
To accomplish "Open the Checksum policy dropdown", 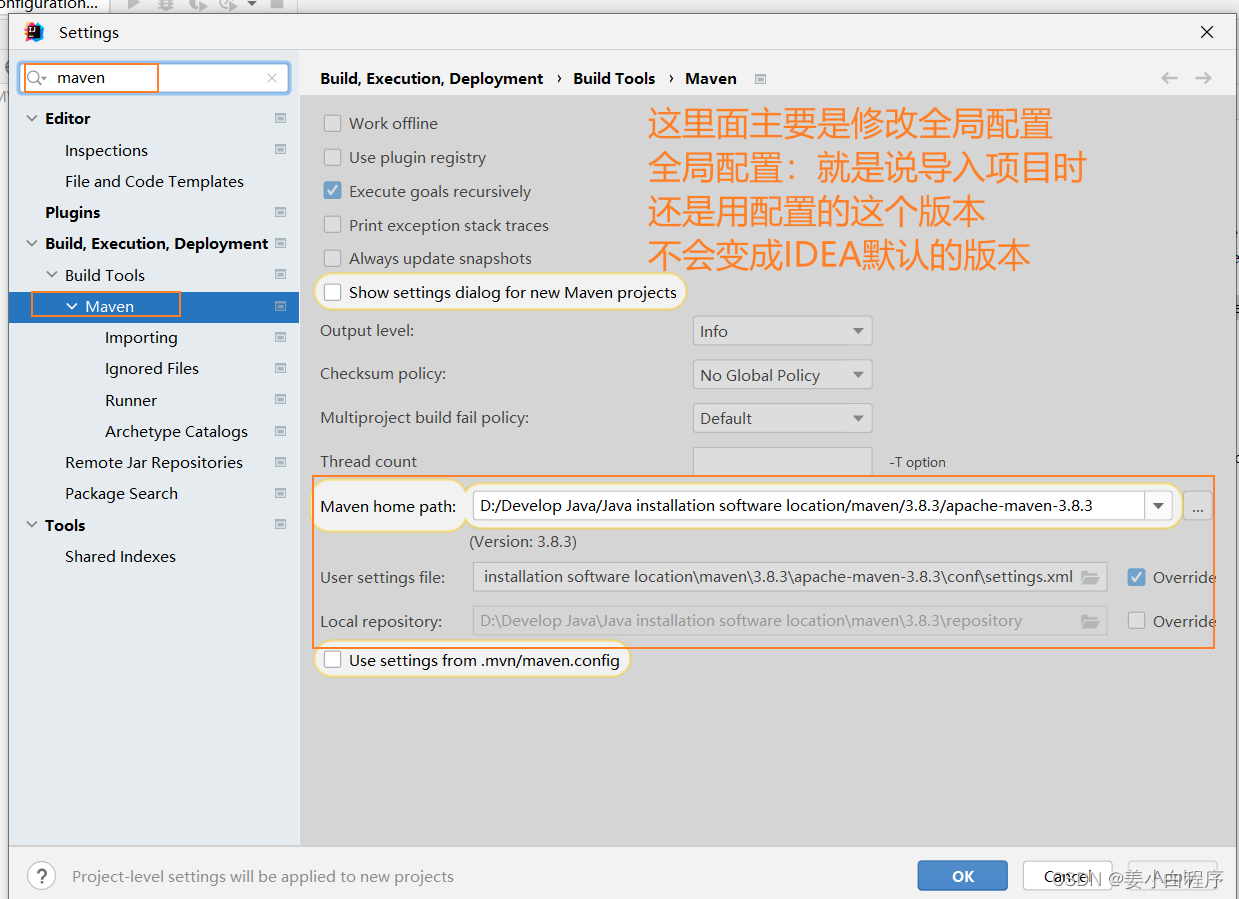I will click(x=782, y=375).
